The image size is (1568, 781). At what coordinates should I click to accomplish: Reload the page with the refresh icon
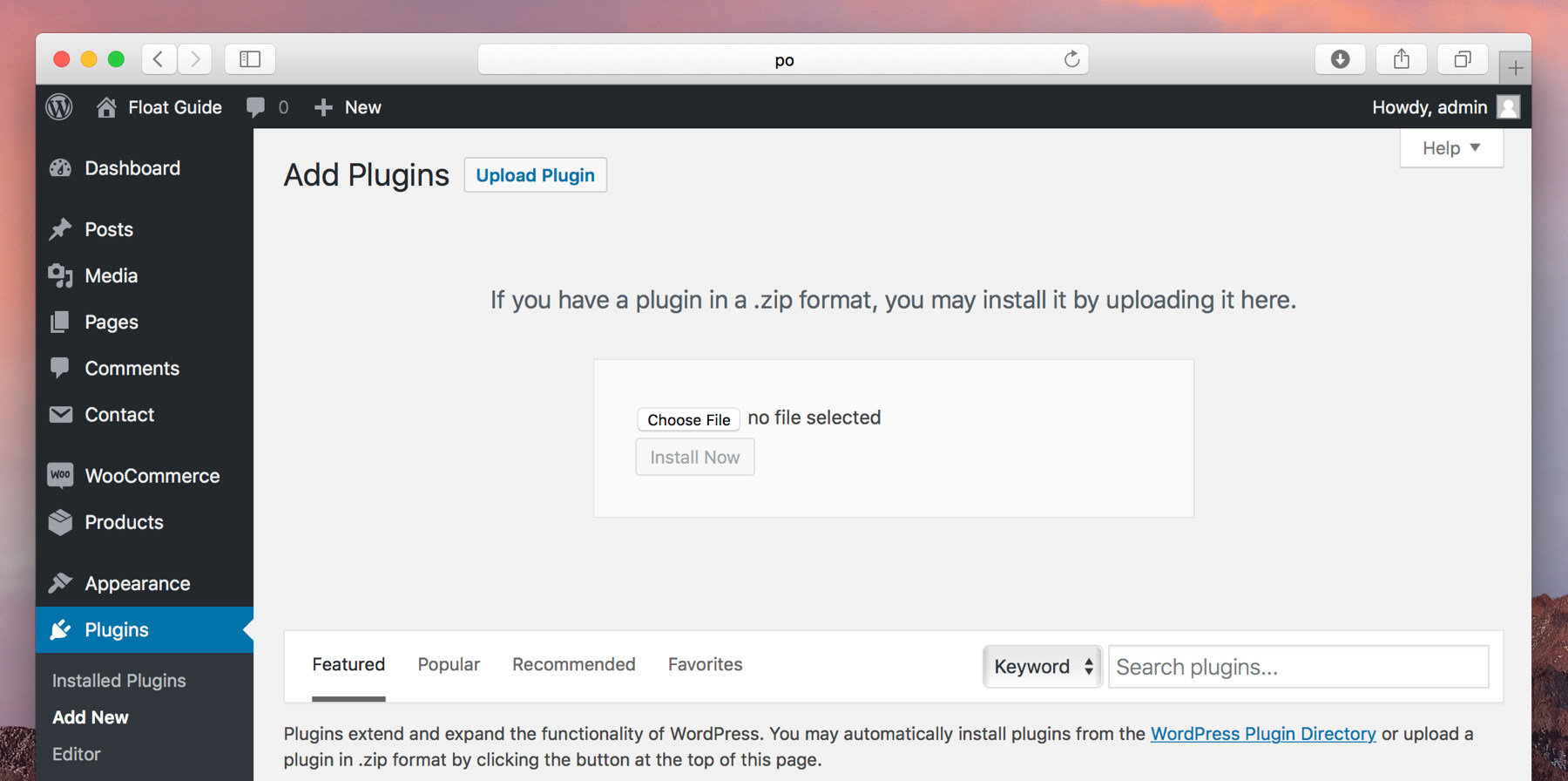click(1071, 58)
